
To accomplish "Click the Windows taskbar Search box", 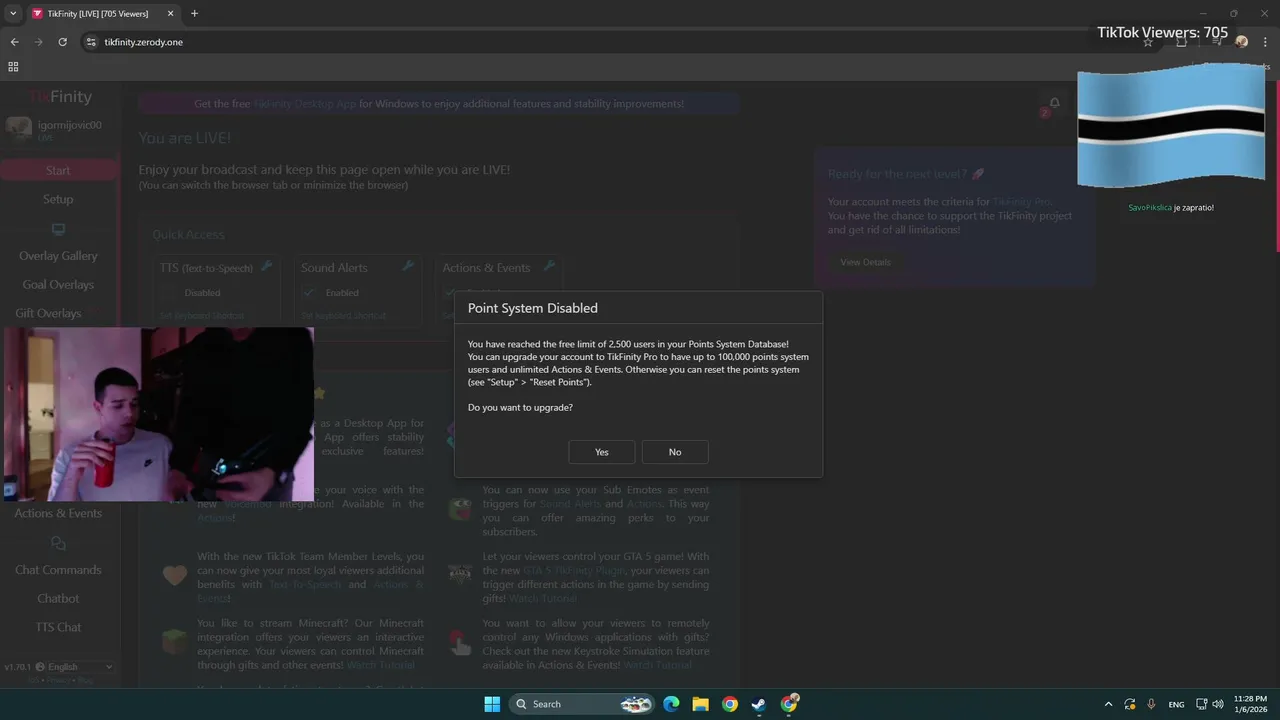I will pyautogui.click(x=583, y=704).
